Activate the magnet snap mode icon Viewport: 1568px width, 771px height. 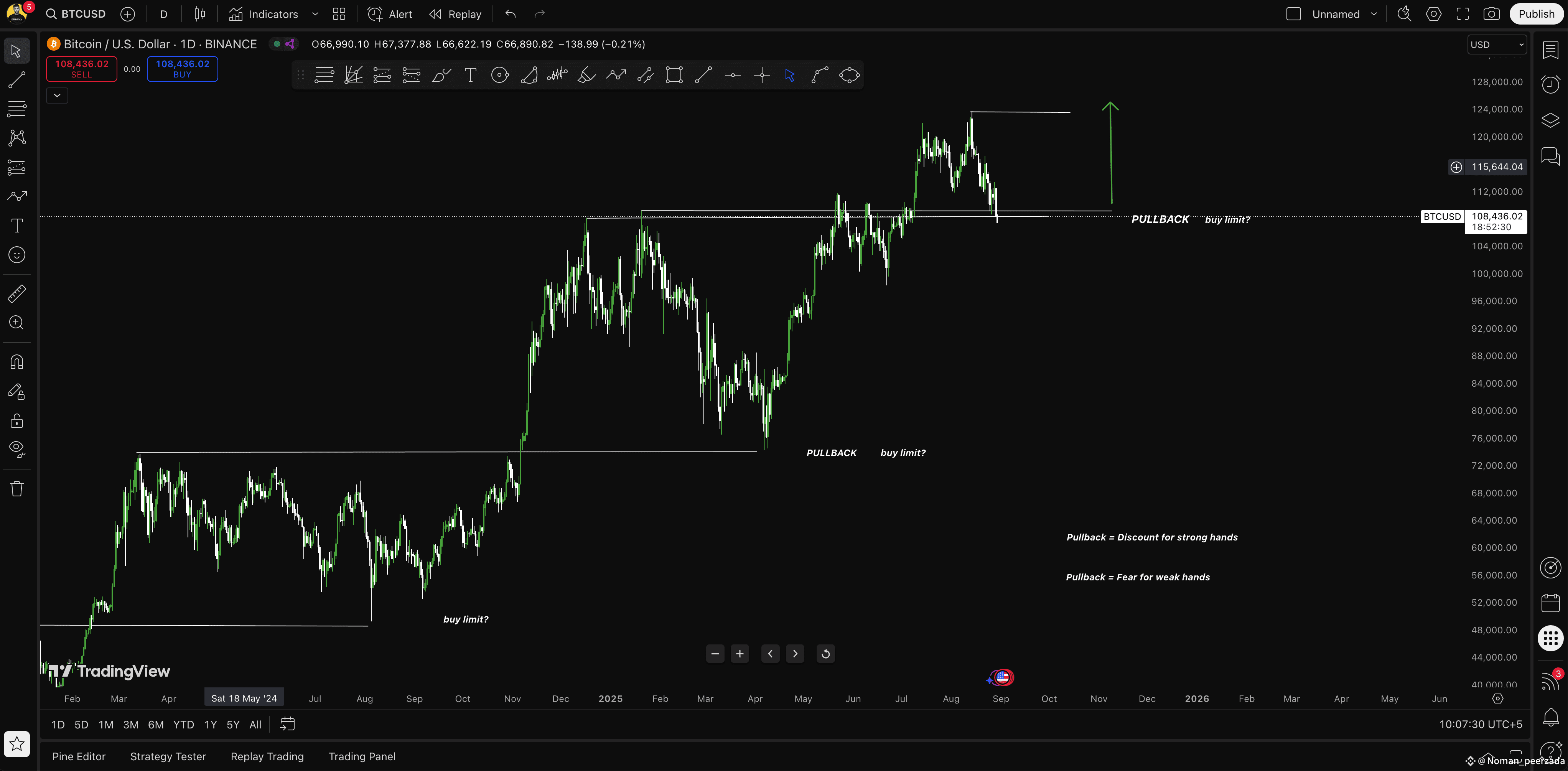pyautogui.click(x=16, y=362)
